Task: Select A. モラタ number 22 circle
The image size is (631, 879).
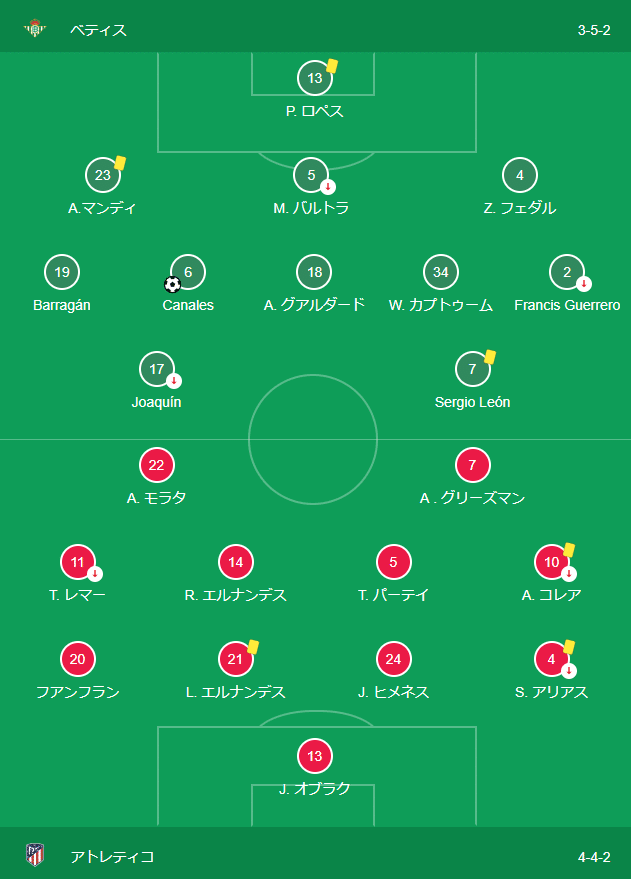Action: tap(156, 465)
